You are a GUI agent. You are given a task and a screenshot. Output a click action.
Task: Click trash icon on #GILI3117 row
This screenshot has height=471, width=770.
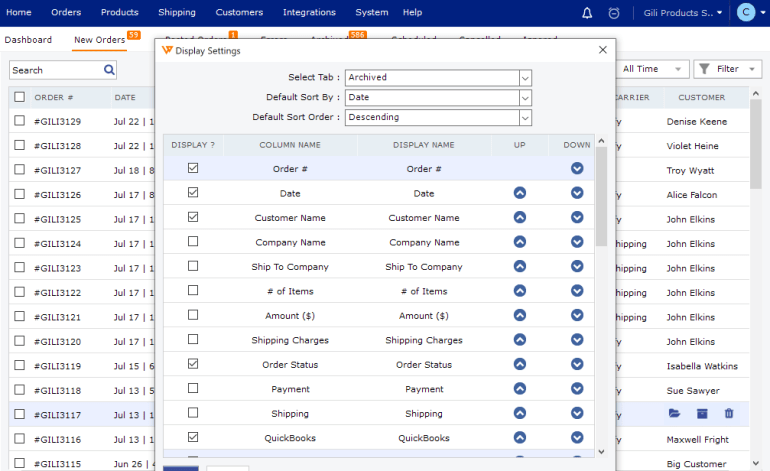(x=729, y=414)
